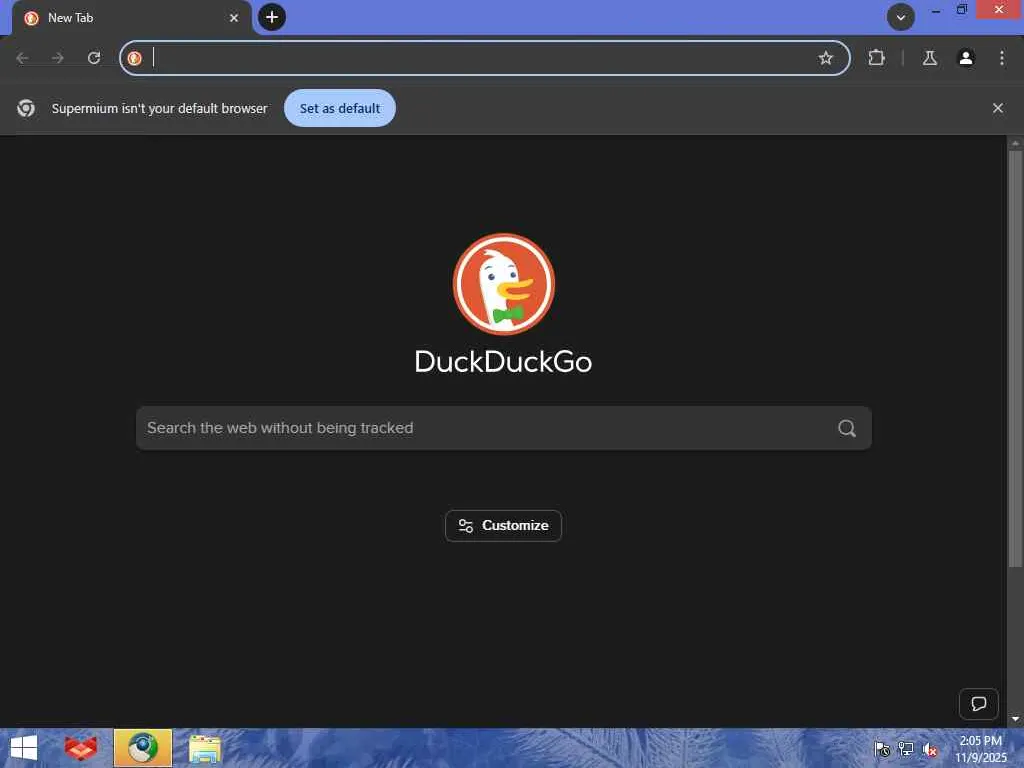
Task: Click the scrollbar up arrow
Action: pos(1015,142)
